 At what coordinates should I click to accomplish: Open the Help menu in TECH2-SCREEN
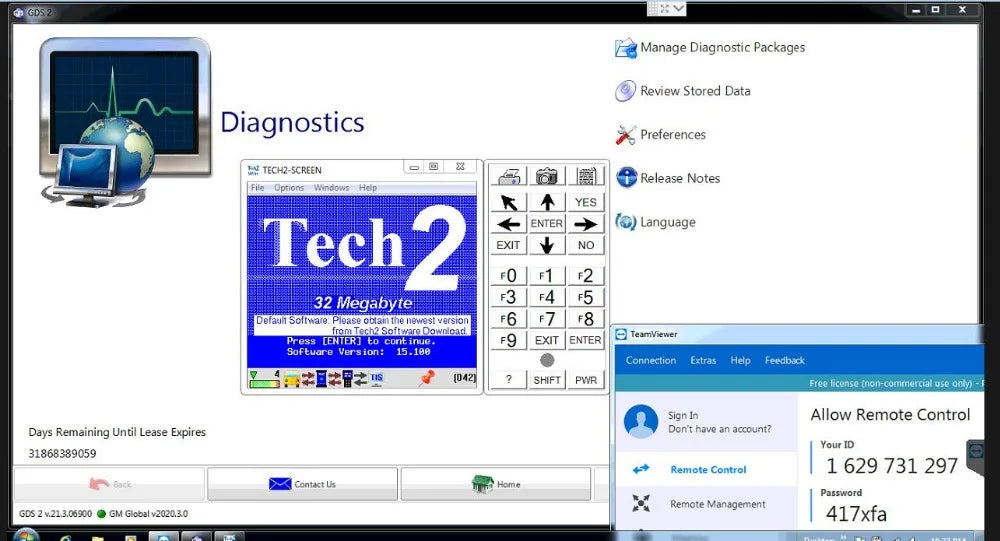point(368,188)
